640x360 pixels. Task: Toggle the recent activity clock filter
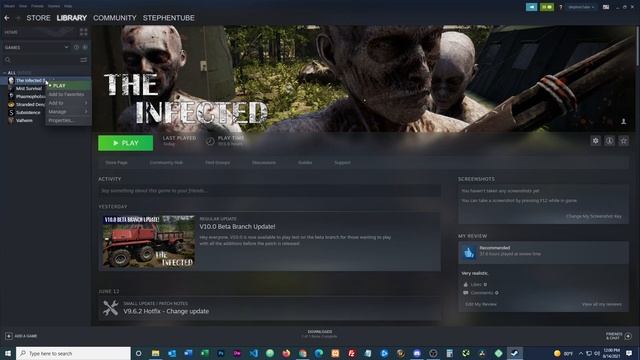76,47
